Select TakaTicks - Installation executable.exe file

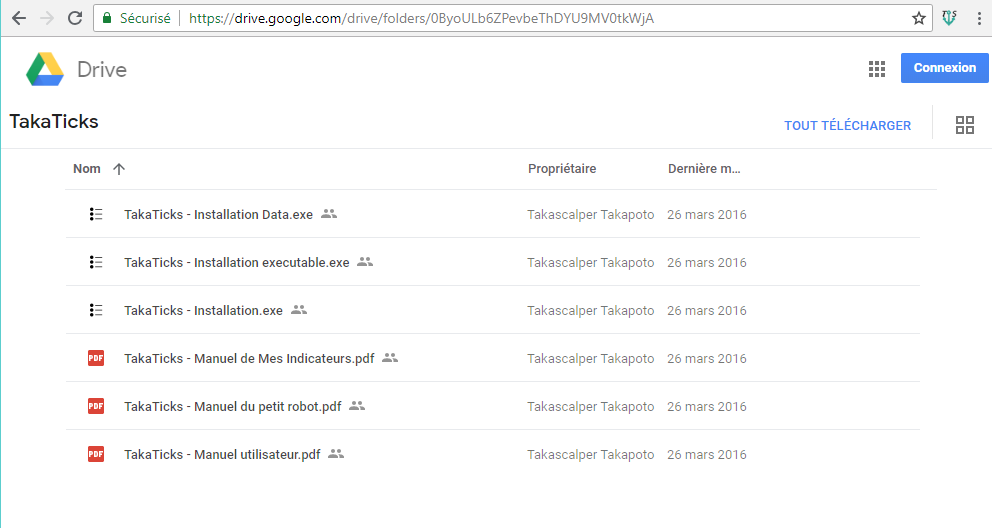pos(237,262)
